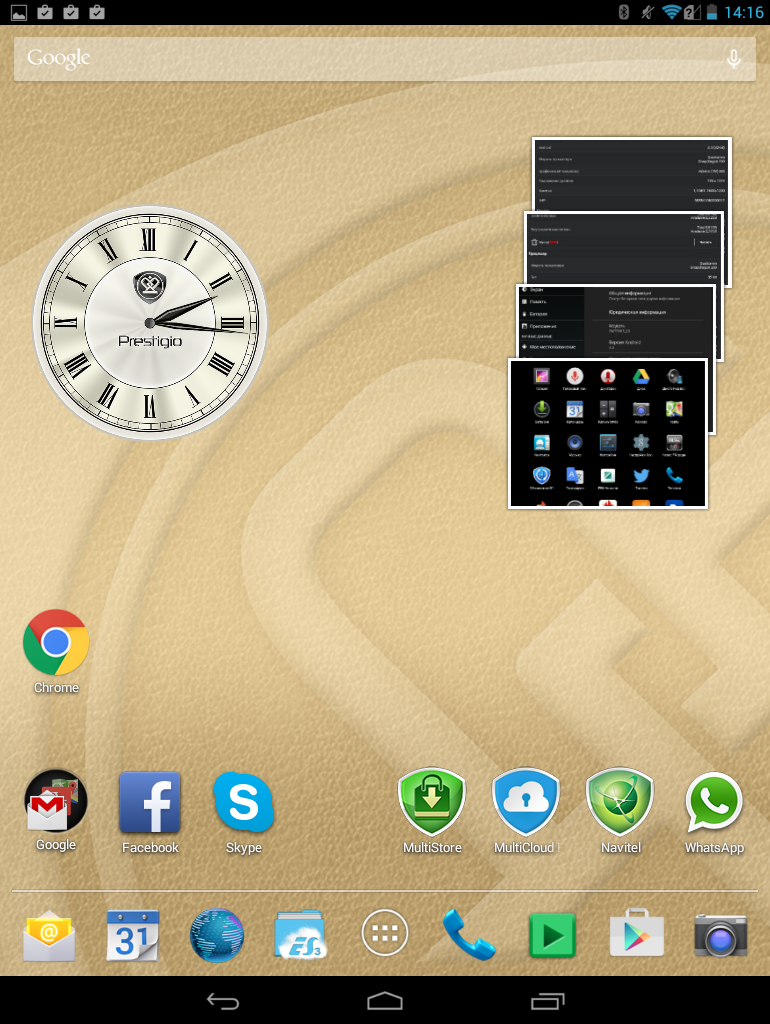Tap the Wi-Fi status icon
The image size is (770, 1024).
tap(671, 12)
